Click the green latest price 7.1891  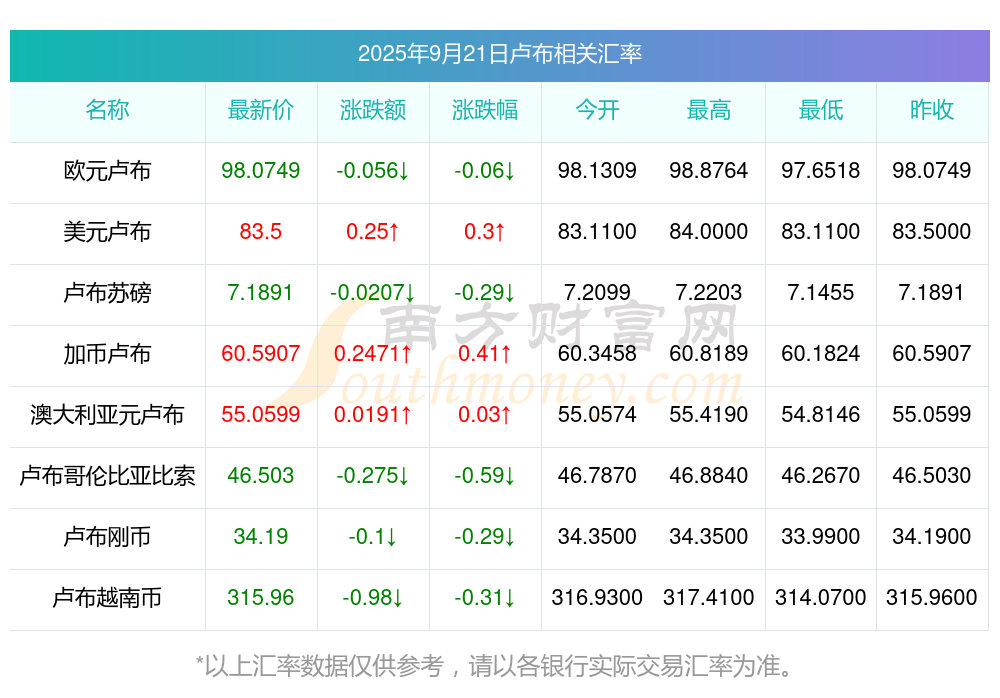(261, 292)
